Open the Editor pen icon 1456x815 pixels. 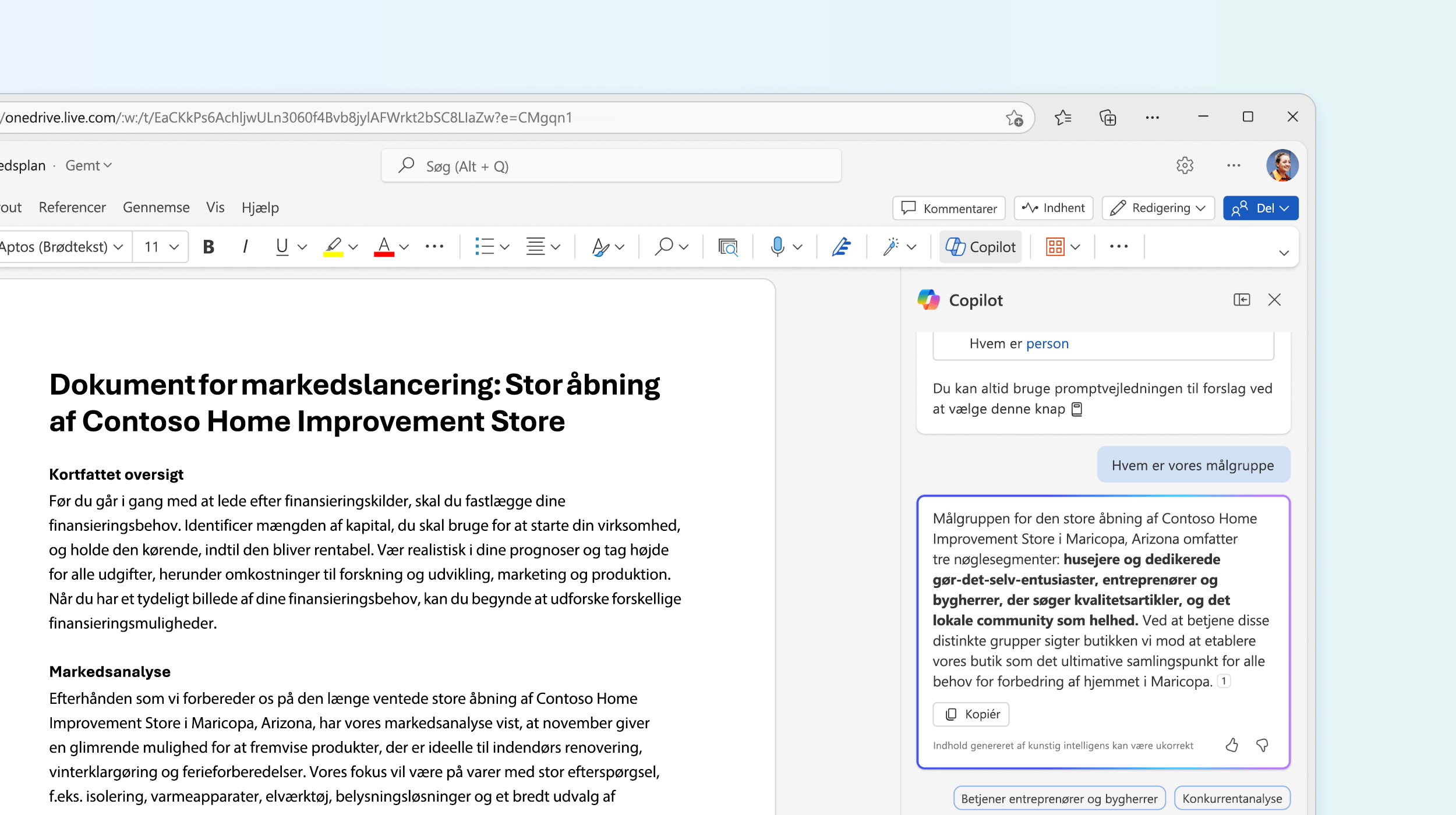[x=842, y=247]
